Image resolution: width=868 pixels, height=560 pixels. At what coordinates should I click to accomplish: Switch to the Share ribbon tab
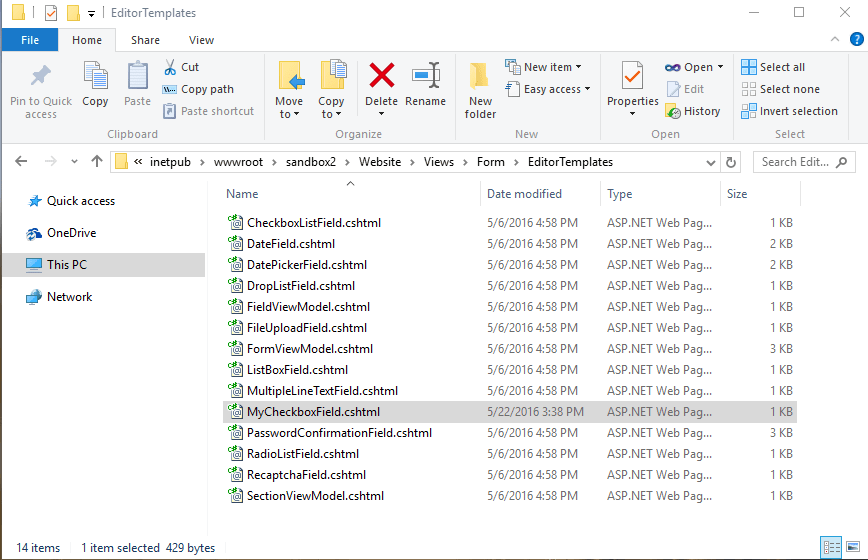tap(146, 40)
